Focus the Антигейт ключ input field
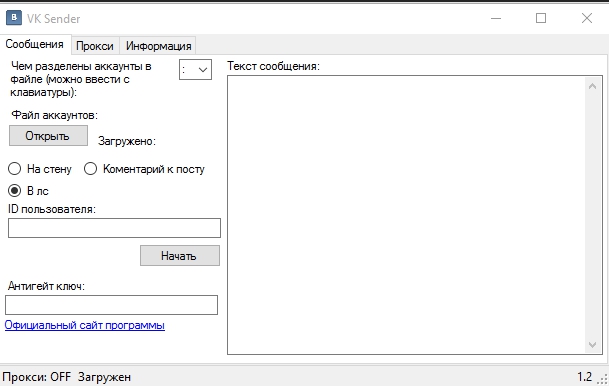Viewport: 609px width, 388px height. pos(111,305)
